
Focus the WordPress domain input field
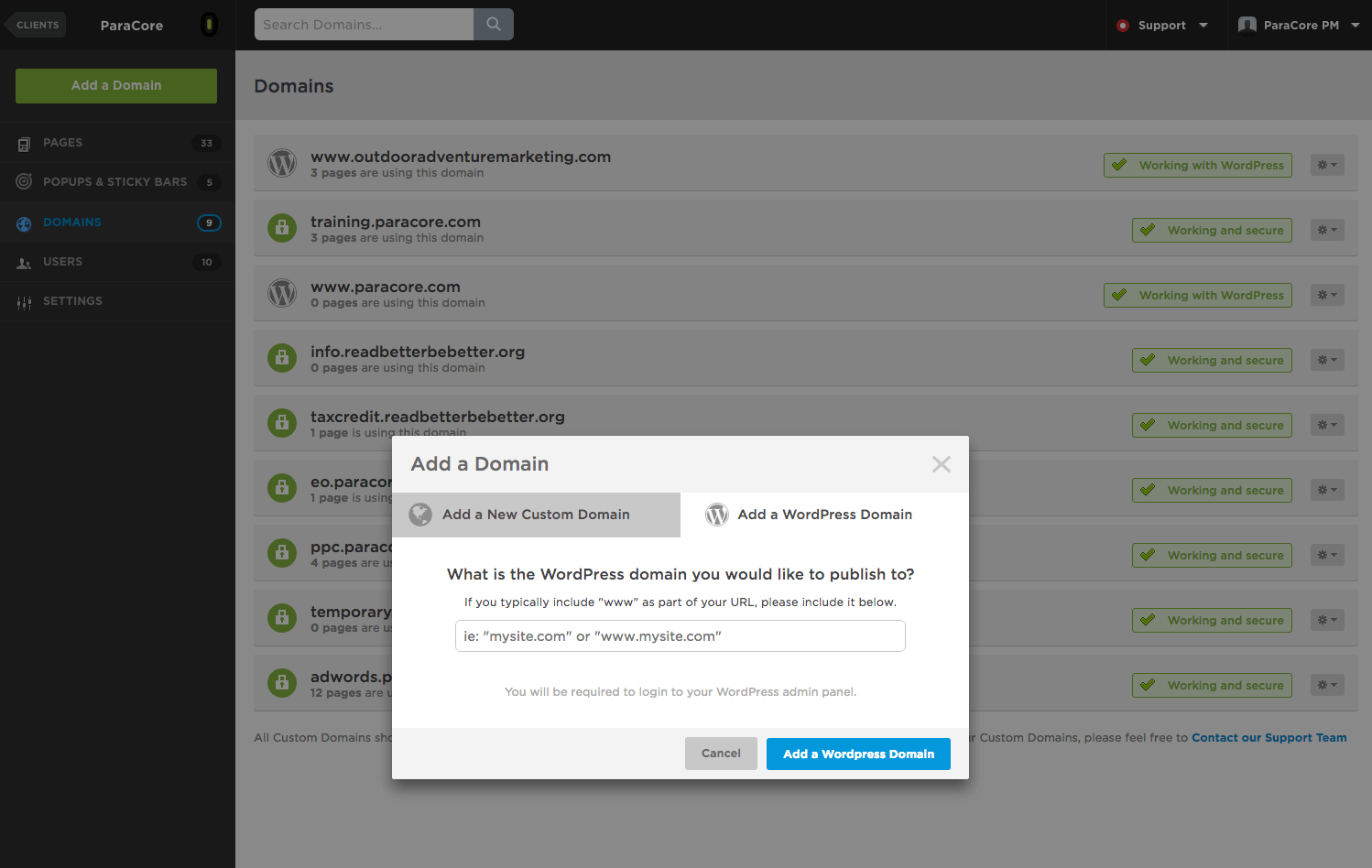tap(681, 636)
